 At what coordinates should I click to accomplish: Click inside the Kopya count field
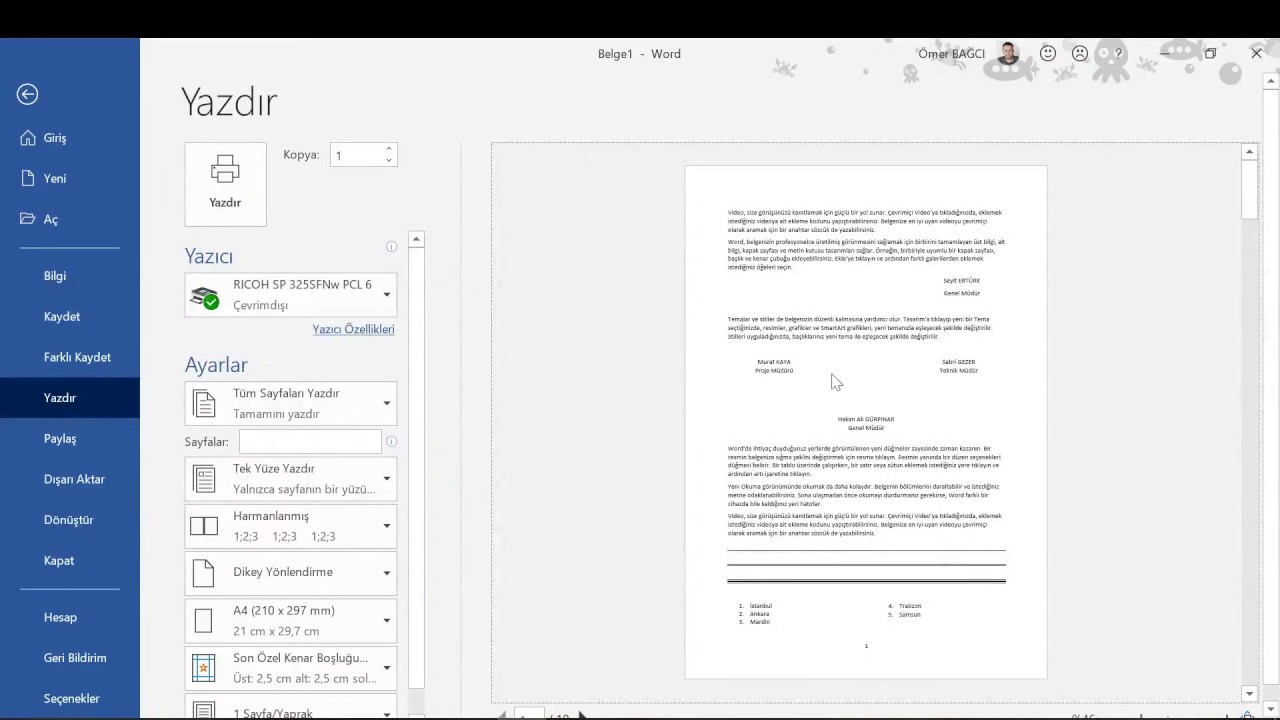356,155
